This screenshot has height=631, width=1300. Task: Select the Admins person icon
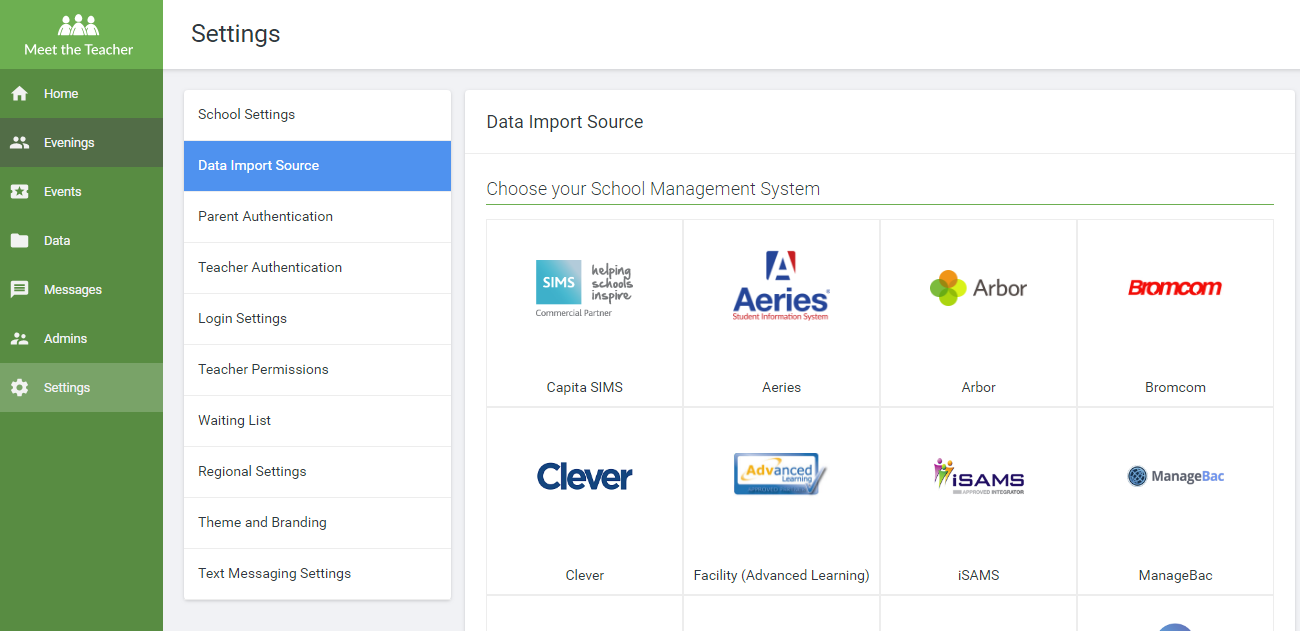[x=19, y=339]
